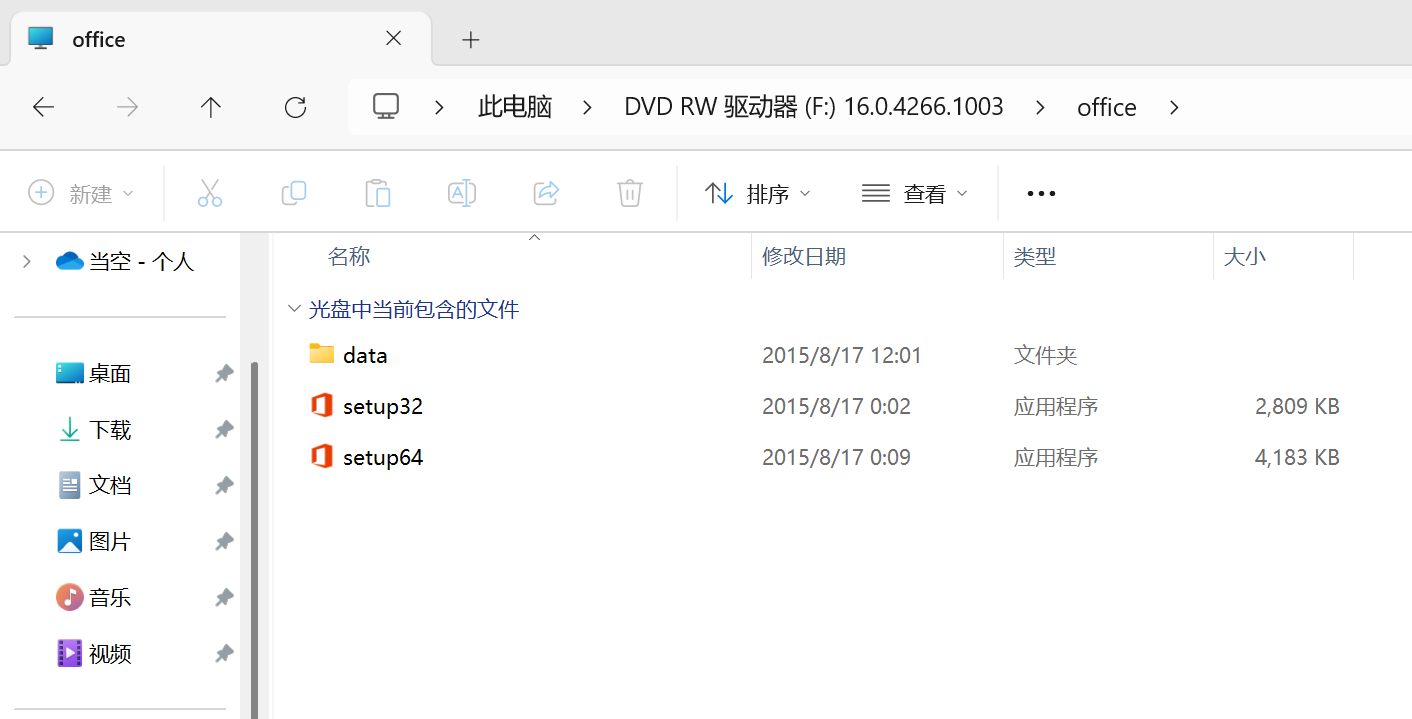Go up one directory level
1412x719 pixels.
coord(210,107)
